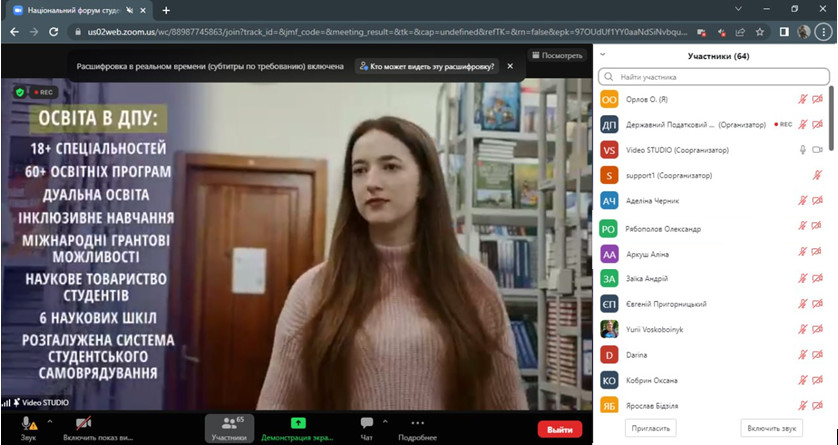Viewport: 838px width, 445px height.
Task: Turn on video with the camera icon
Action: [x=84, y=423]
